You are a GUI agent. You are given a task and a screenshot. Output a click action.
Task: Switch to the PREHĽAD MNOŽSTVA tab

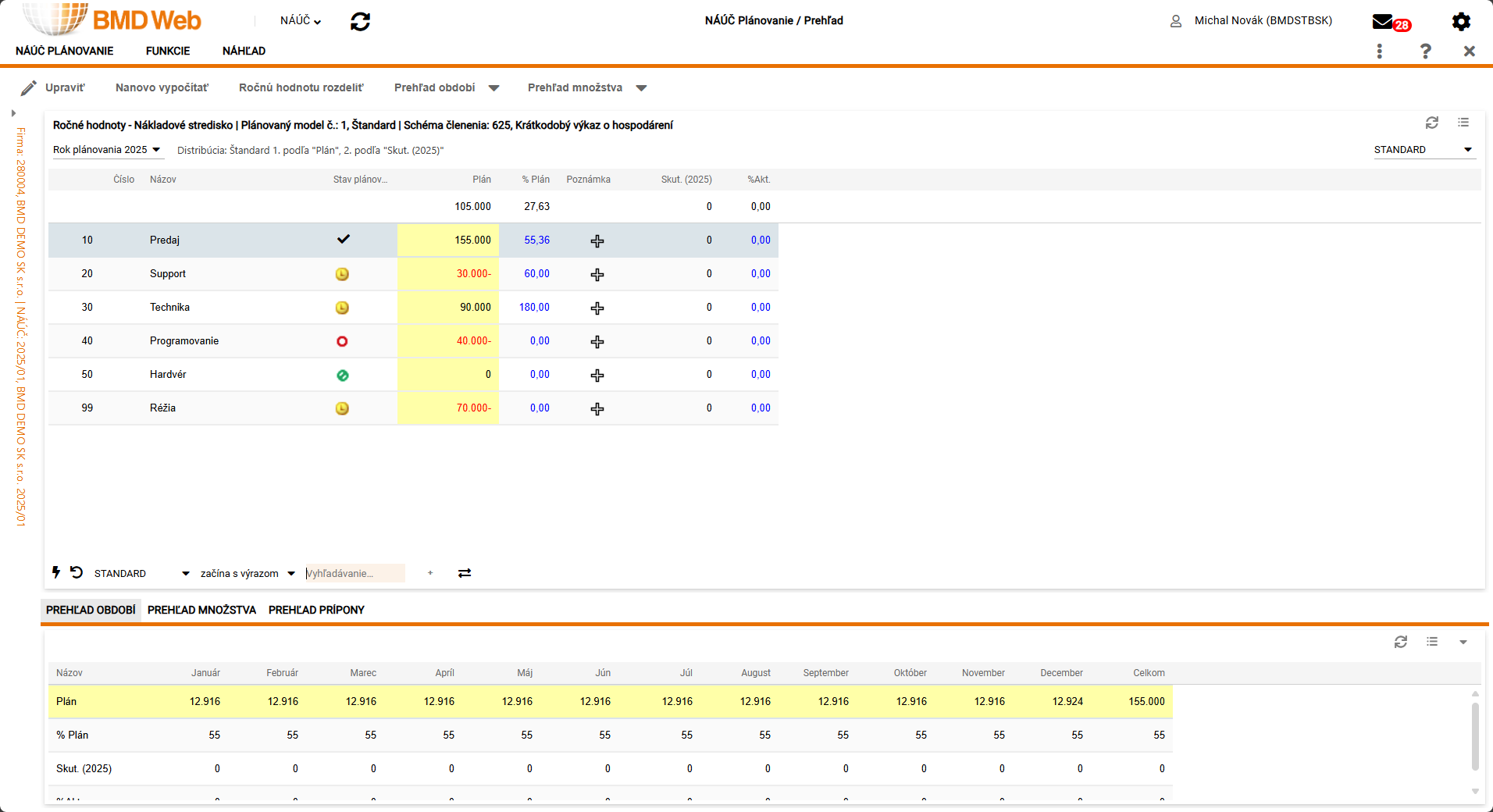click(x=201, y=610)
